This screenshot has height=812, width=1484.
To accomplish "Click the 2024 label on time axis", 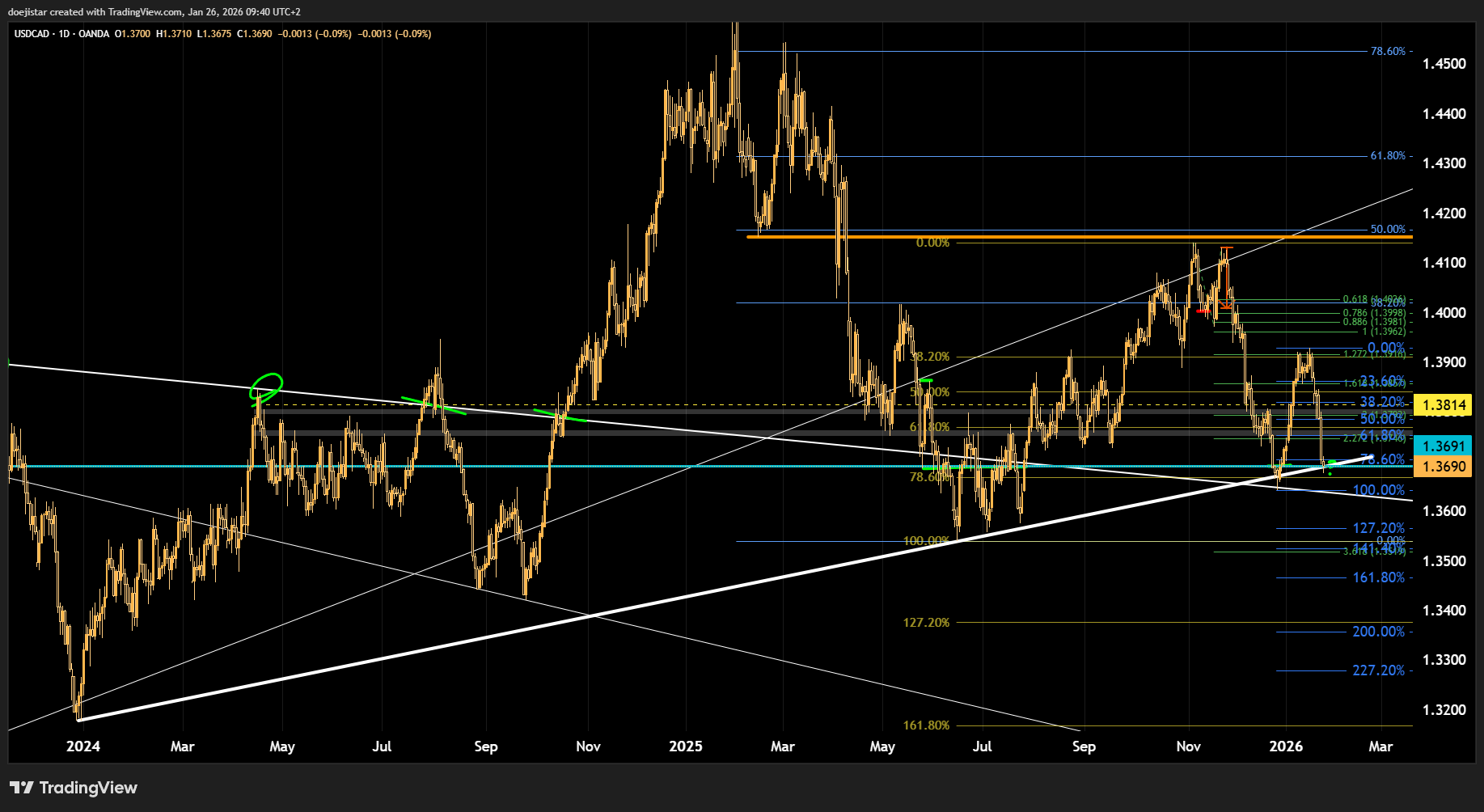I will (x=83, y=746).
